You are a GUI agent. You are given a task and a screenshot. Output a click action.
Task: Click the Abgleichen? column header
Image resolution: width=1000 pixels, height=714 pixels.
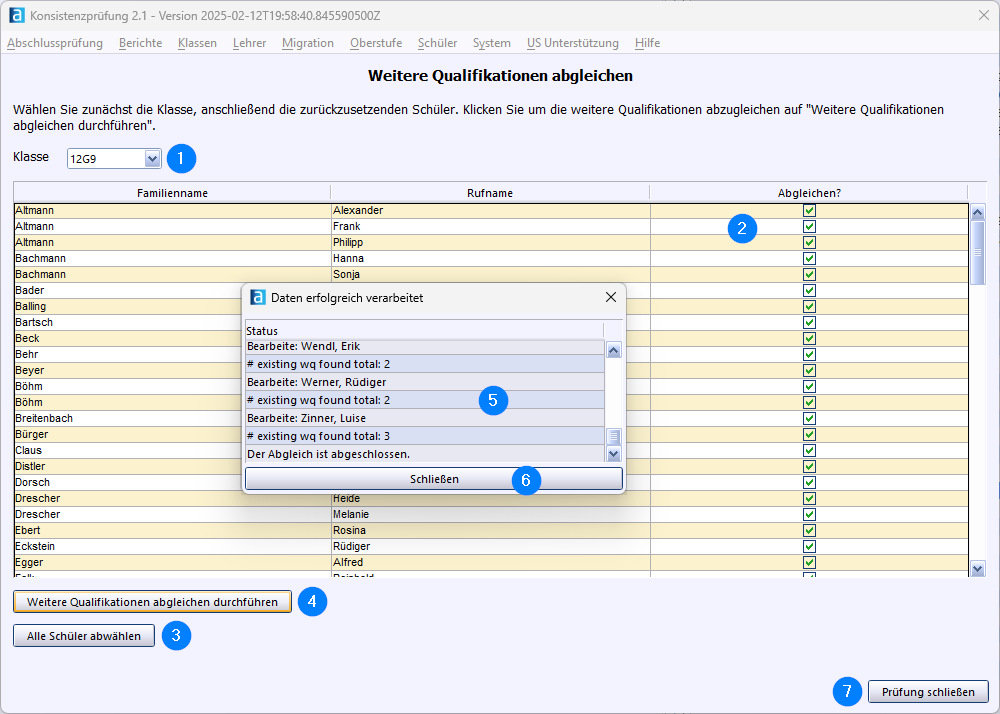coord(809,193)
